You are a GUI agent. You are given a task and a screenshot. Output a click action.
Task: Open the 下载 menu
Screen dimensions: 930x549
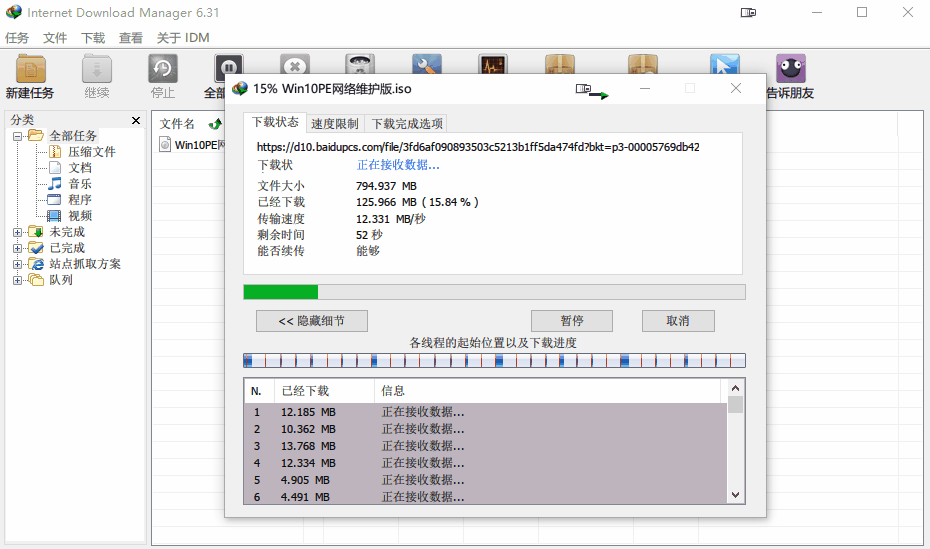(x=93, y=38)
